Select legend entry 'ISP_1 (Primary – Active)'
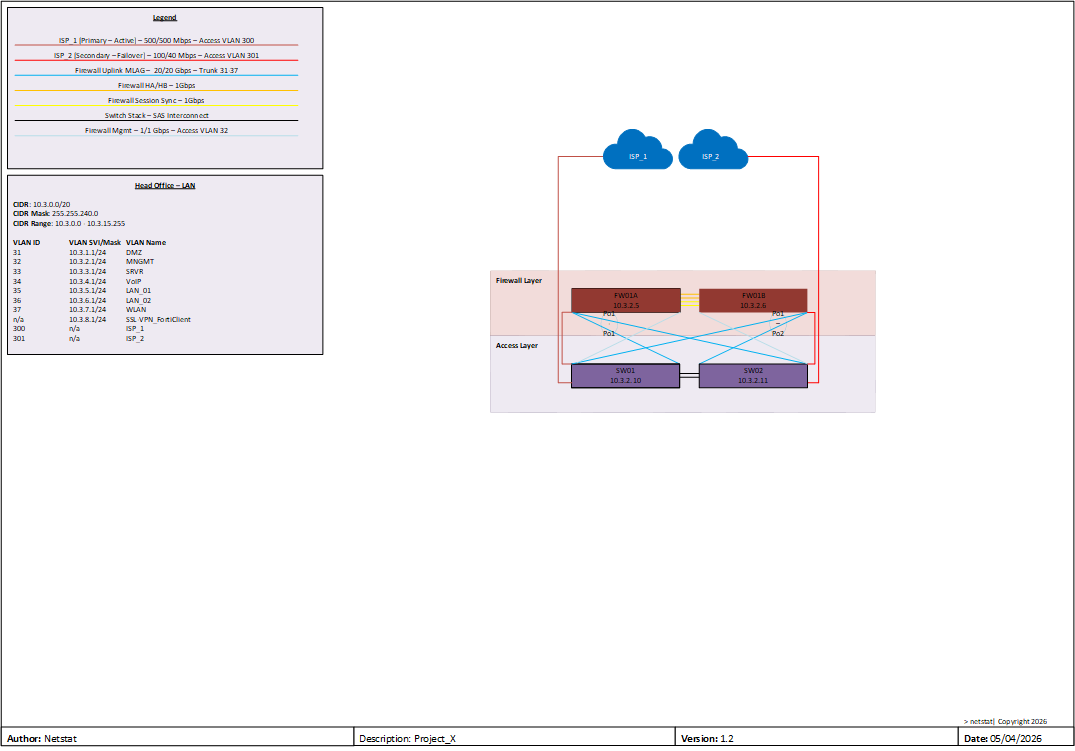Image resolution: width=1075 pixels, height=751 pixels. click(156, 40)
